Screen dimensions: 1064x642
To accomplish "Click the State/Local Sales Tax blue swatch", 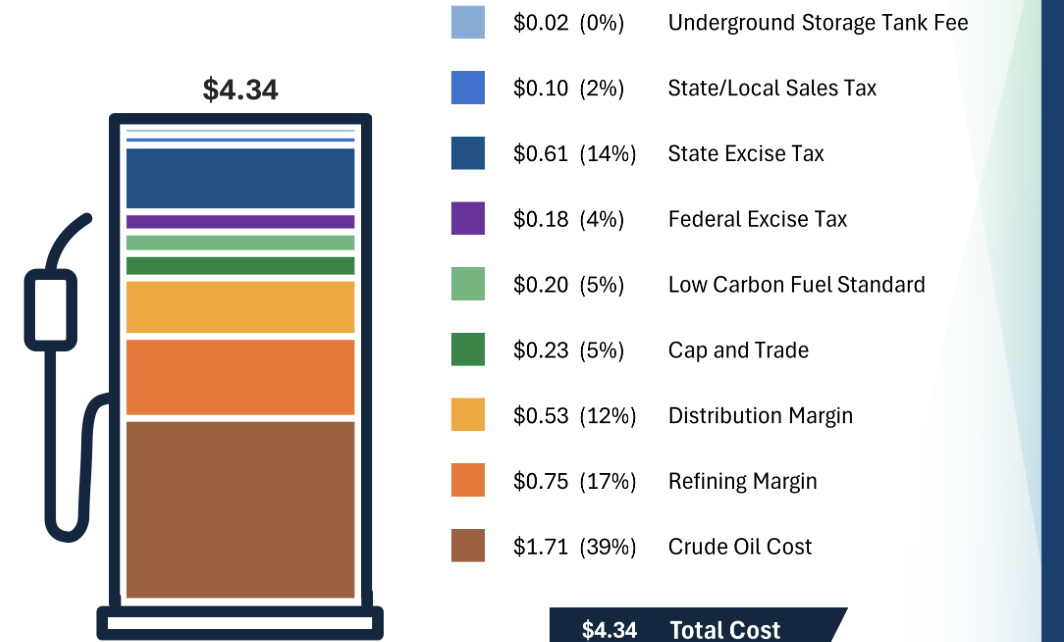I will click(x=468, y=88).
